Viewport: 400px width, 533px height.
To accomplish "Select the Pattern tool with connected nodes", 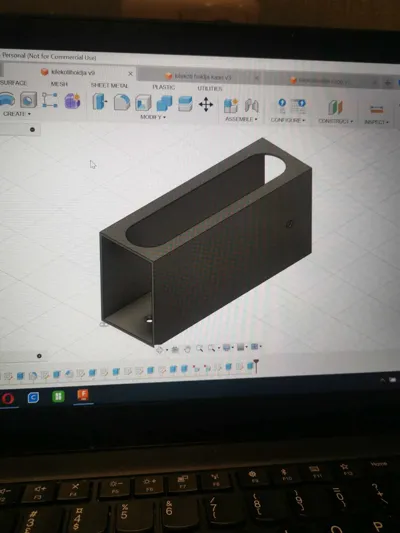I will 50,100.
